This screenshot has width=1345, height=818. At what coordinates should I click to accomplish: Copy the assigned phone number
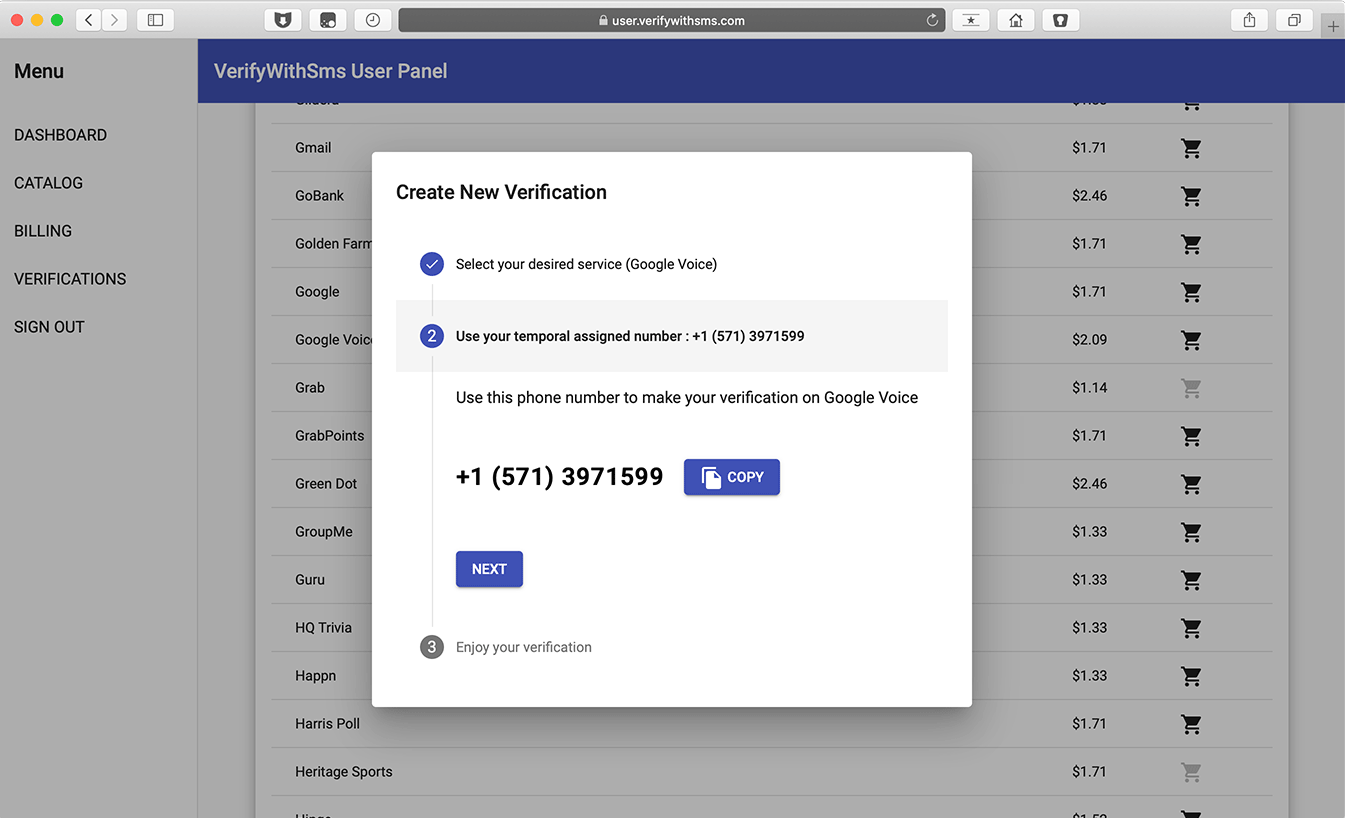731,477
